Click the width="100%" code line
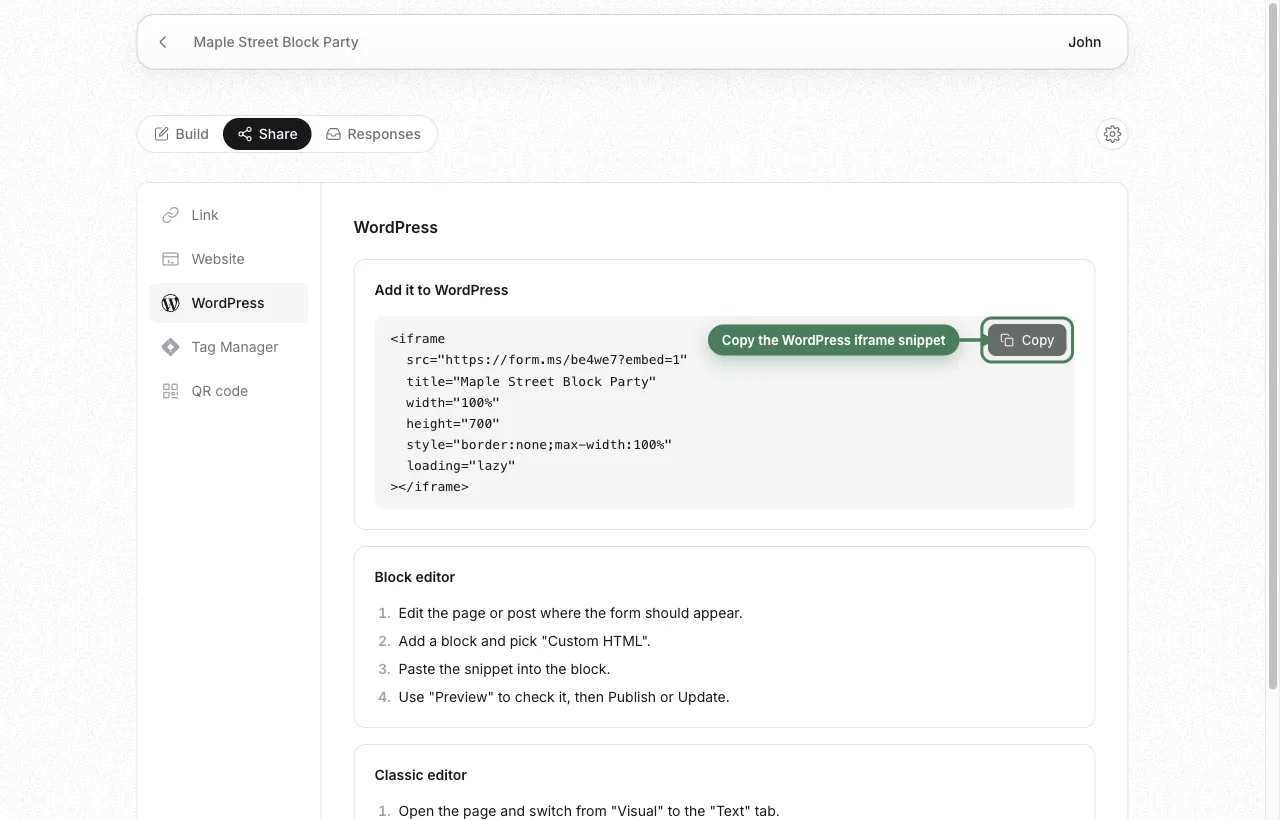 pos(453,402)
